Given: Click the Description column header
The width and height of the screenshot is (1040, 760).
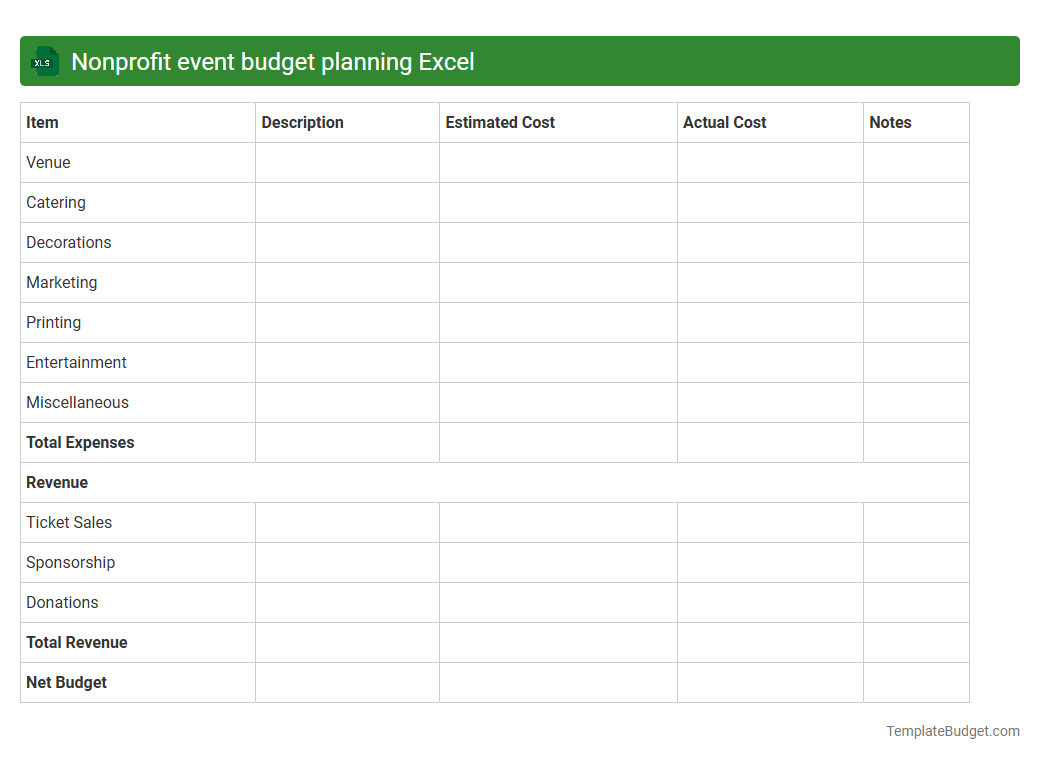Looking at the screenshot, I should 302,122.
